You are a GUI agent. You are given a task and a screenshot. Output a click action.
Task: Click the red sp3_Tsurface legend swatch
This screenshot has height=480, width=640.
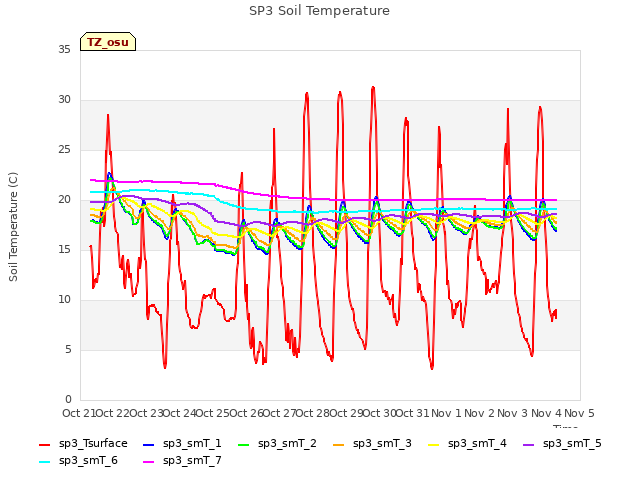click(x=44, y=444)
